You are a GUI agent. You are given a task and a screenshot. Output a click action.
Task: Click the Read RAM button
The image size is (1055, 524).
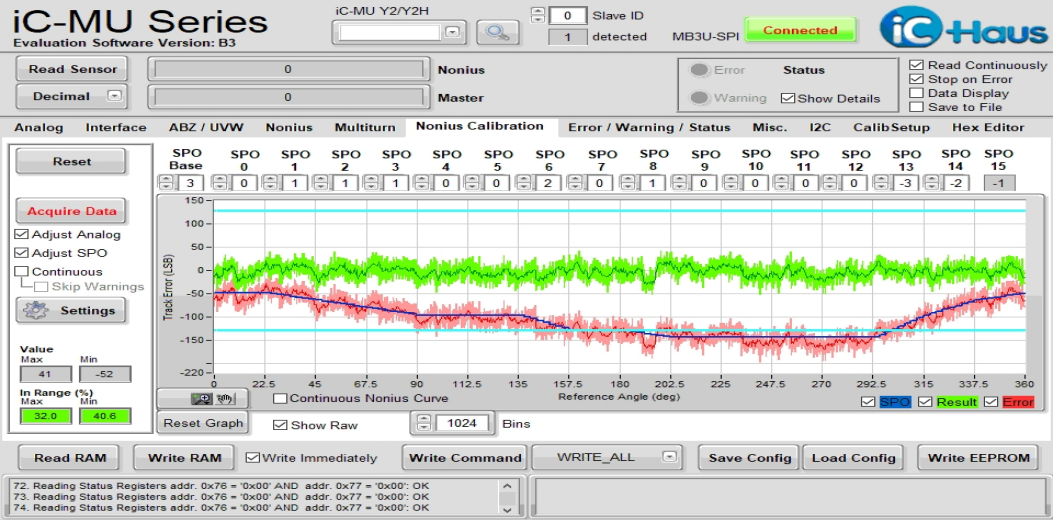[70, 458]
